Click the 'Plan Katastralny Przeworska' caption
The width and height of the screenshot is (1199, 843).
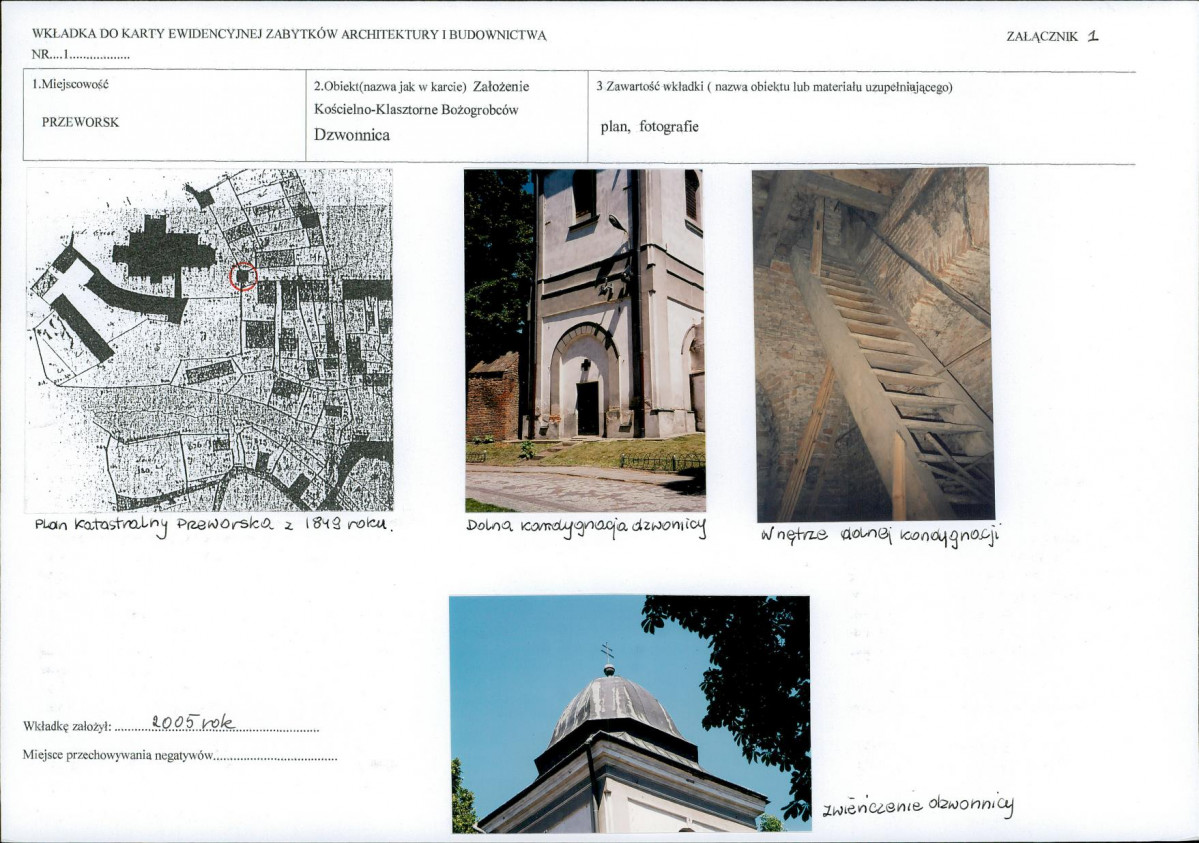(x=214, y=526)
